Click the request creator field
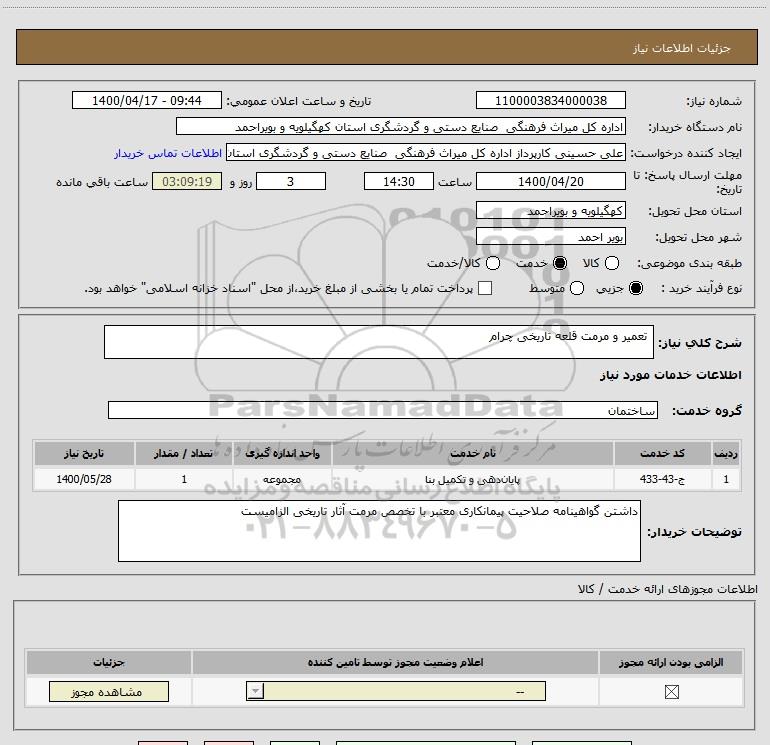Screen dimensions: 770x745 pyautogui.click(x=426, y=153)
